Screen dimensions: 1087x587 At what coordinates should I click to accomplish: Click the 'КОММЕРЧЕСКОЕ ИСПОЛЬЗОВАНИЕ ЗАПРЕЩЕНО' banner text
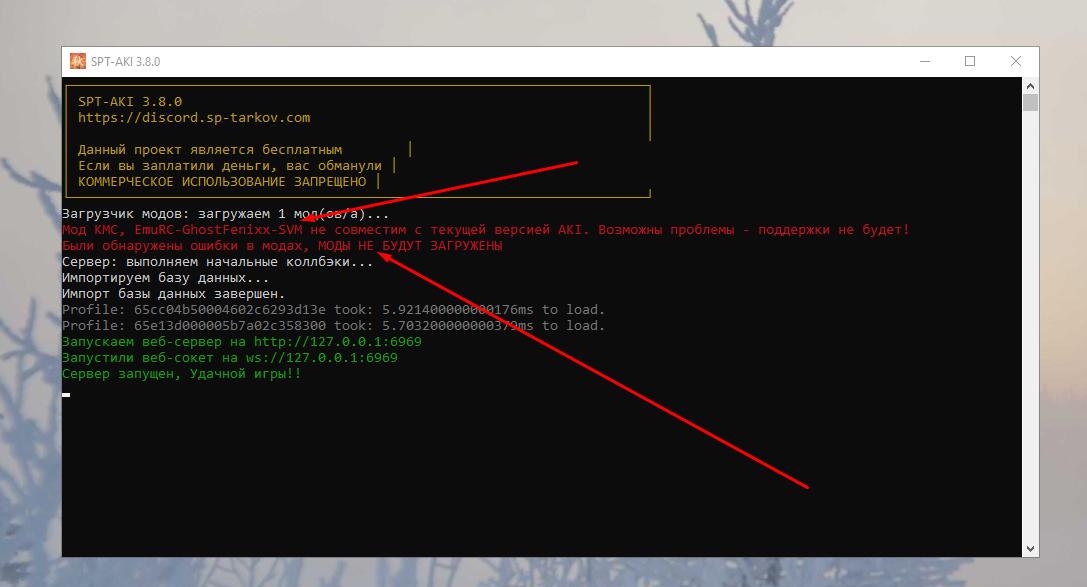click(222, 182)
